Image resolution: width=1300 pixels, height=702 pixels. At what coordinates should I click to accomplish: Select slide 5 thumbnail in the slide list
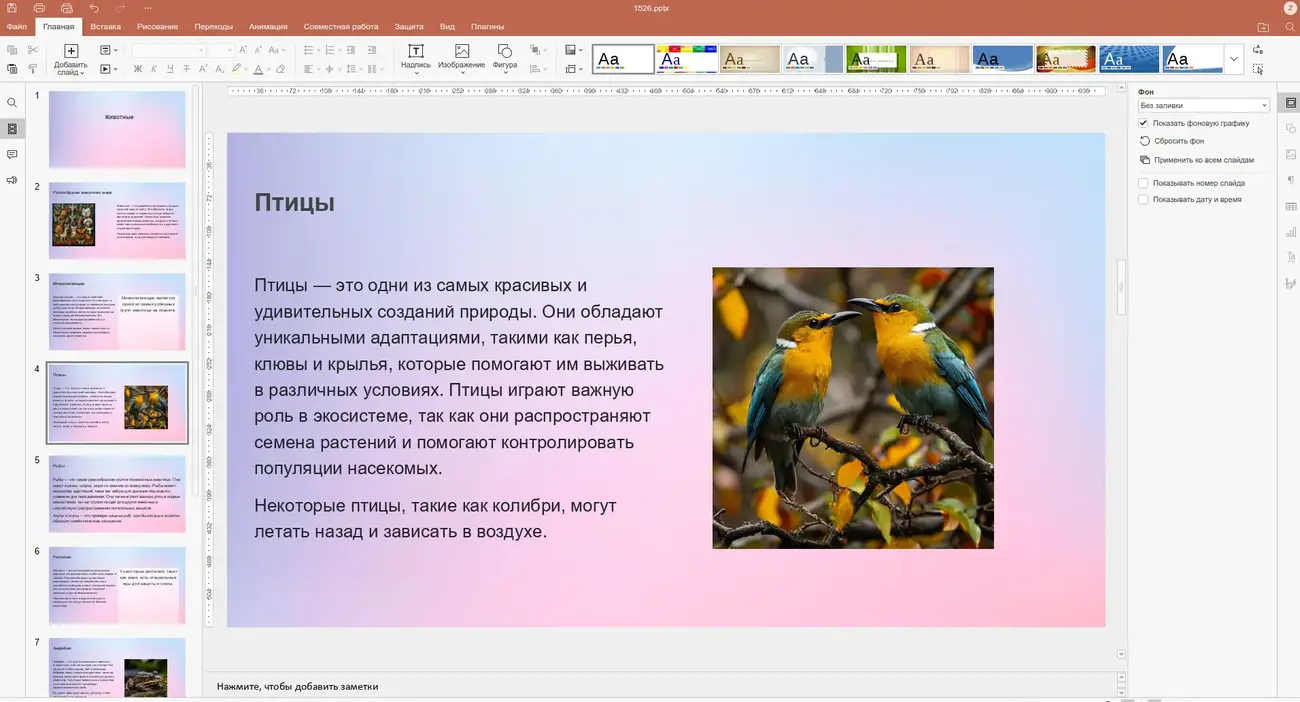tap(116, 493)
